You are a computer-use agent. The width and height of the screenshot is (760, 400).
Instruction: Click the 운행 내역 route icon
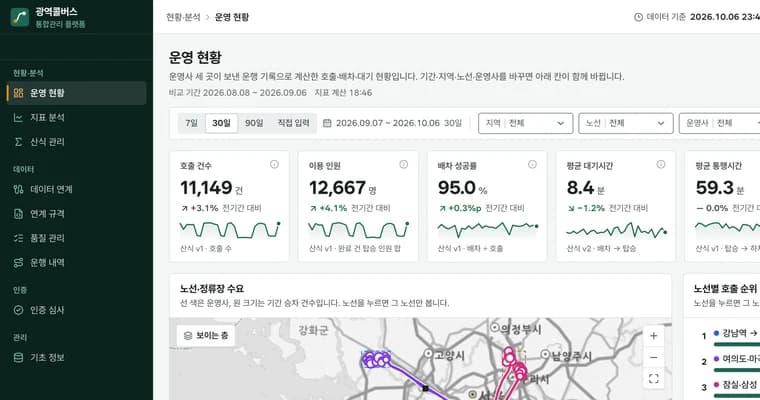click(18, 262)
